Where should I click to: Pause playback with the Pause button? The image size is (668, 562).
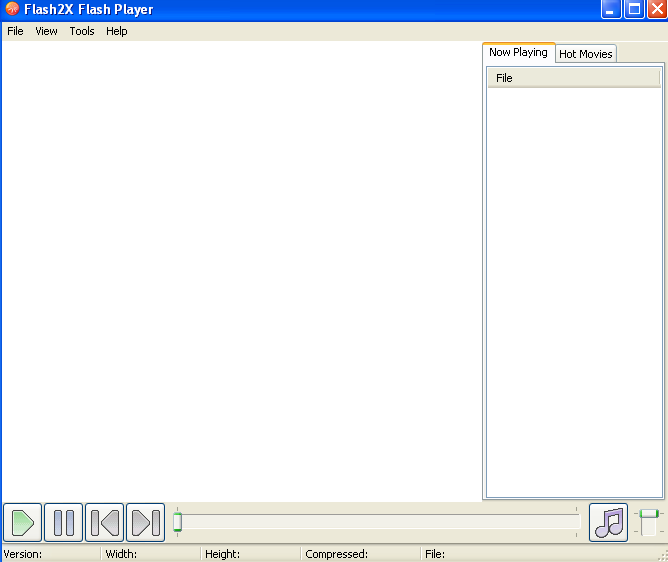(x=63, y=522)
